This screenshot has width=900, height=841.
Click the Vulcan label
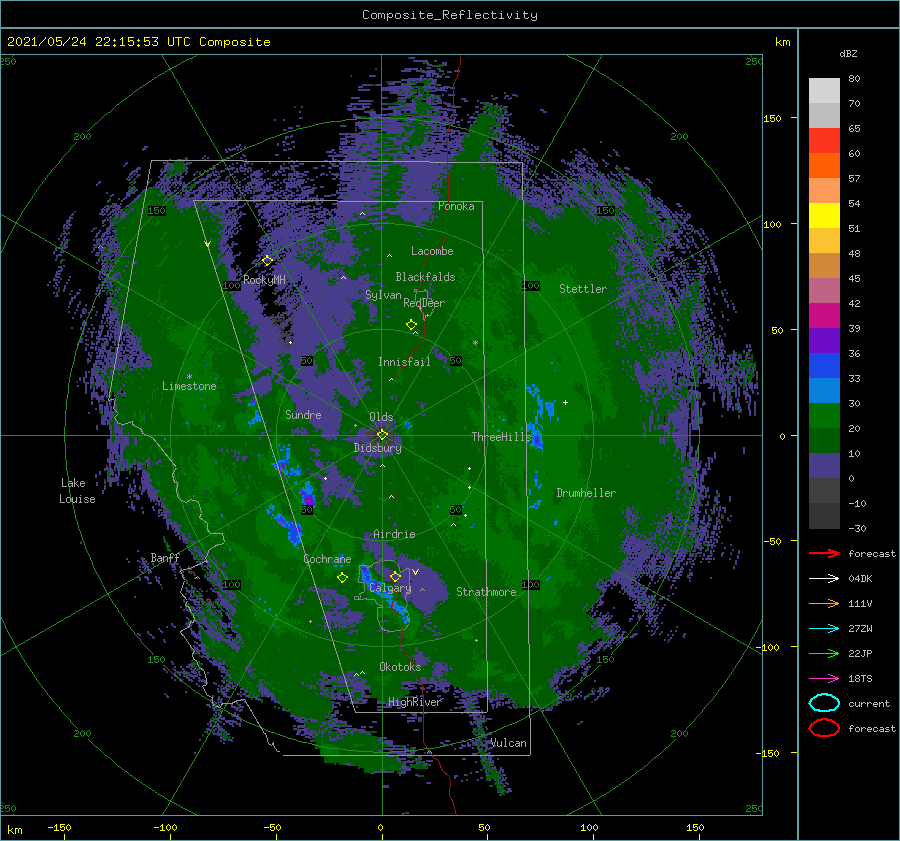click(509, 743)
